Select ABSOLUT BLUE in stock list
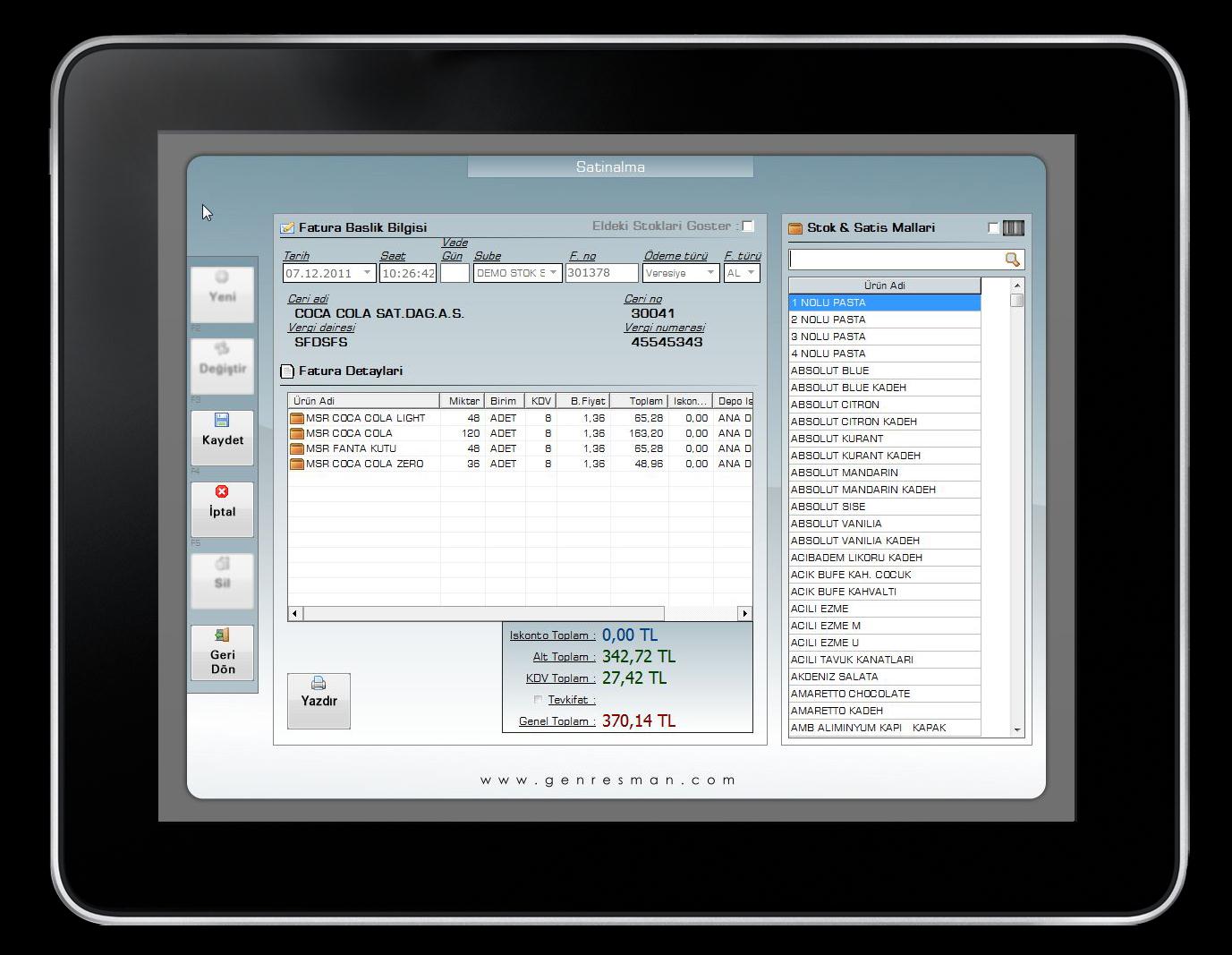Viewport: 1232px width, 955px height. 885,371
